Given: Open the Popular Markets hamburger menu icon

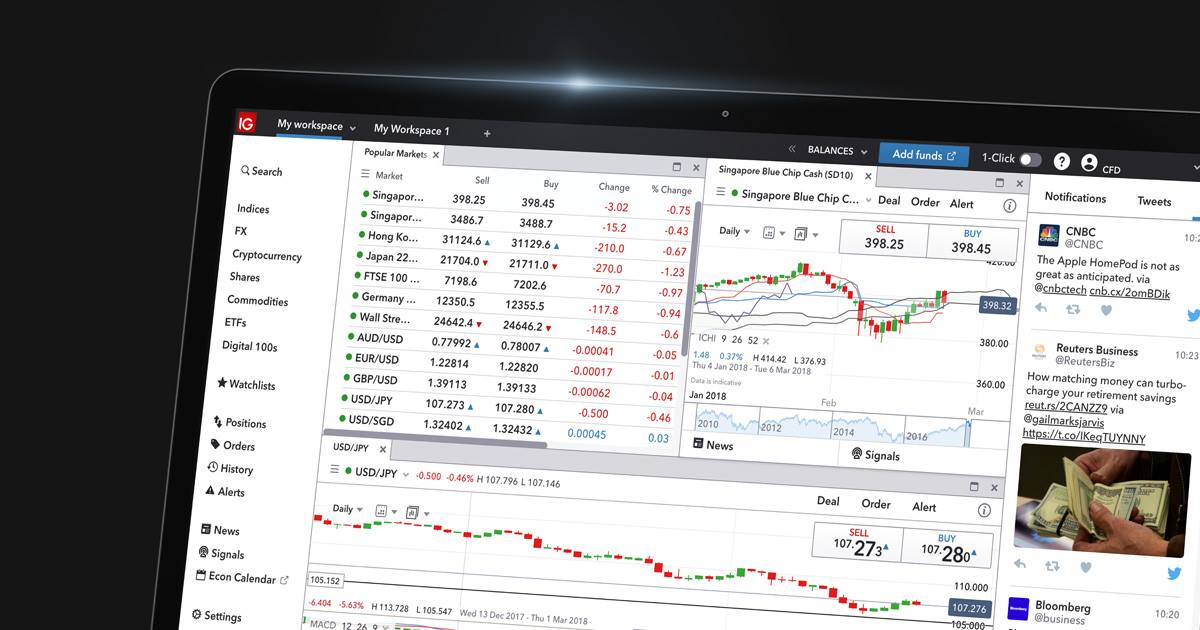Looking at the screenshot, I should click(x=366, y=174).
